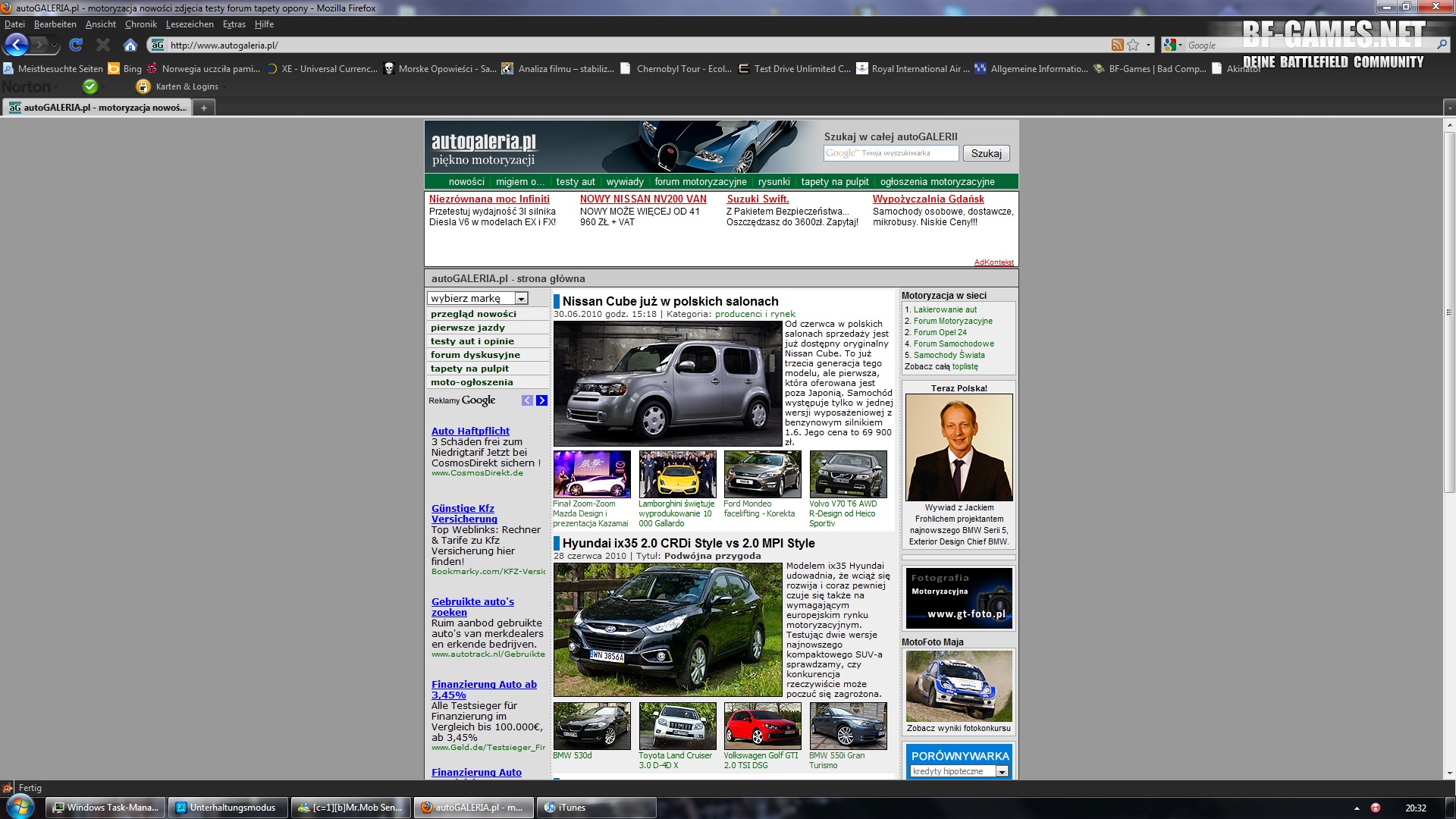1456x819 pixels.
Task: Click the previous ad arrow next to Reklamy Google
Action: coord(527,400)
